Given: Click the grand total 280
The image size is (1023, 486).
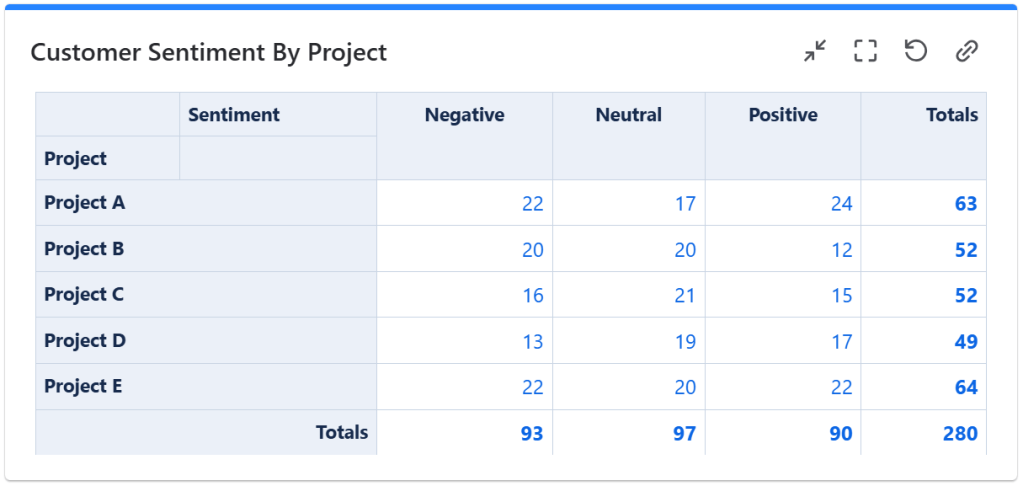Looking at the screenshot, I should pos(959,434).
